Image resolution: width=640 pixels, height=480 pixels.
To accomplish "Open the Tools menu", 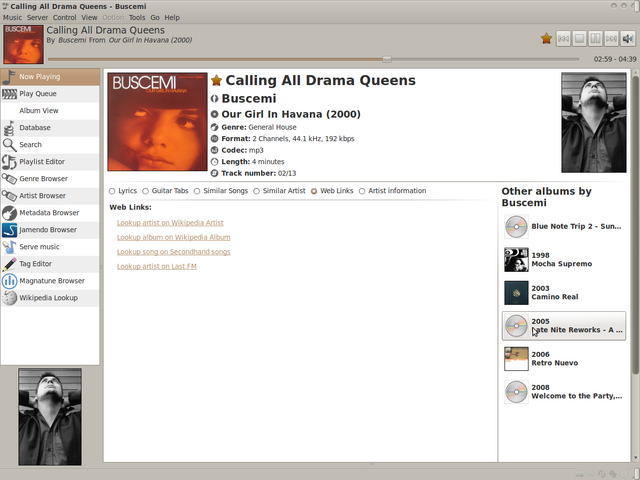I will pyautogui.click(x=137, y=18).
